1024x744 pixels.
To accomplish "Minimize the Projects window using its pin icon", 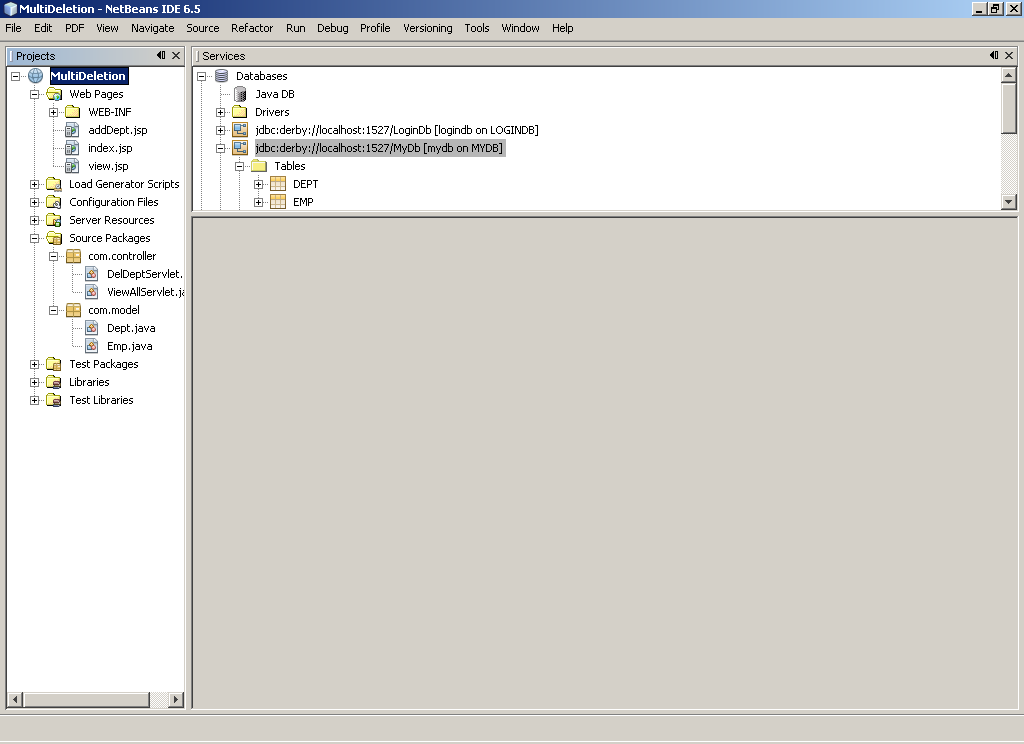I will [x=166, y=55].
